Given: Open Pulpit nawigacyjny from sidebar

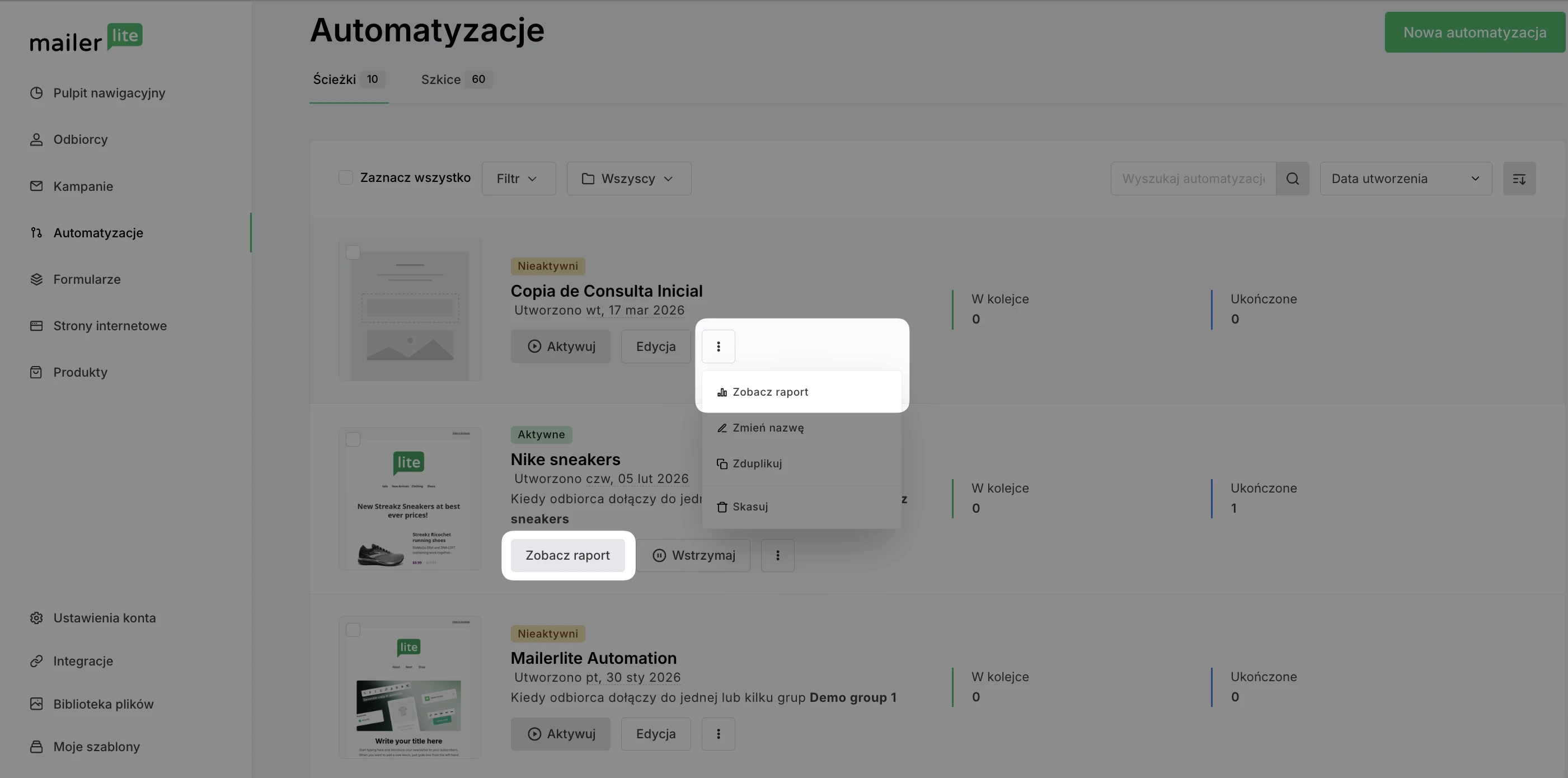Looking at the screenshot, I should [109, 93].
